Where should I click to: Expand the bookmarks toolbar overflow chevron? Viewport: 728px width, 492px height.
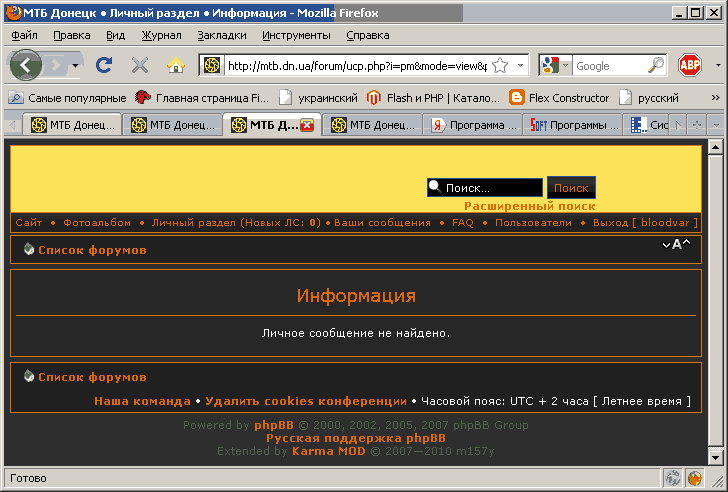(714, 98)
